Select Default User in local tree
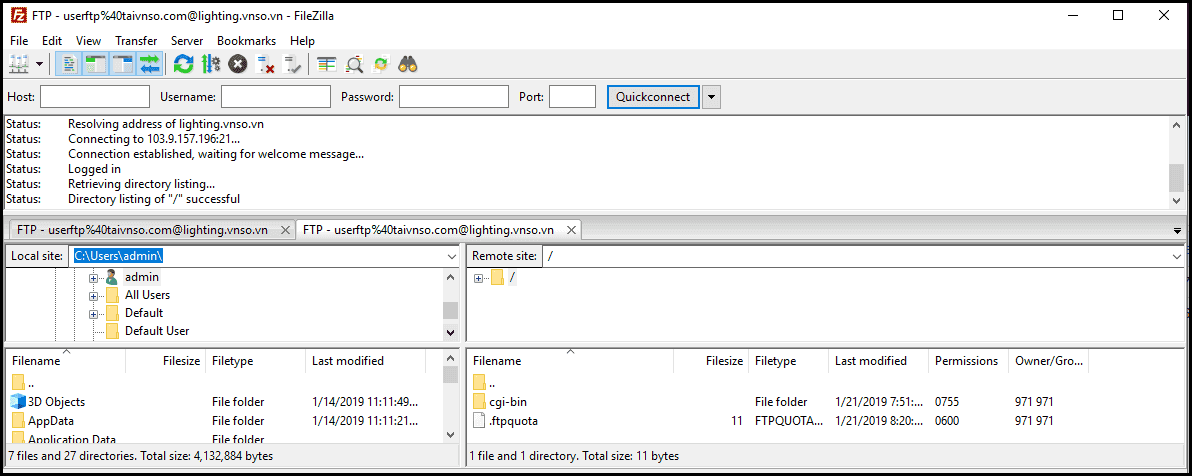1192x476 pixels. click(x=157, y=331)
